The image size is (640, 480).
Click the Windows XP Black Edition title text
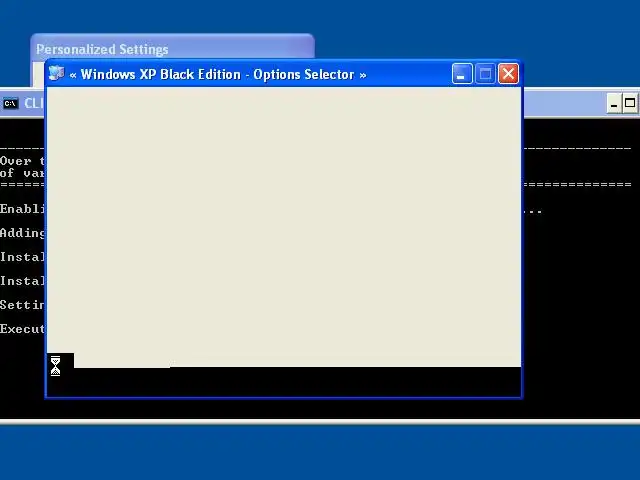(218, 75)
